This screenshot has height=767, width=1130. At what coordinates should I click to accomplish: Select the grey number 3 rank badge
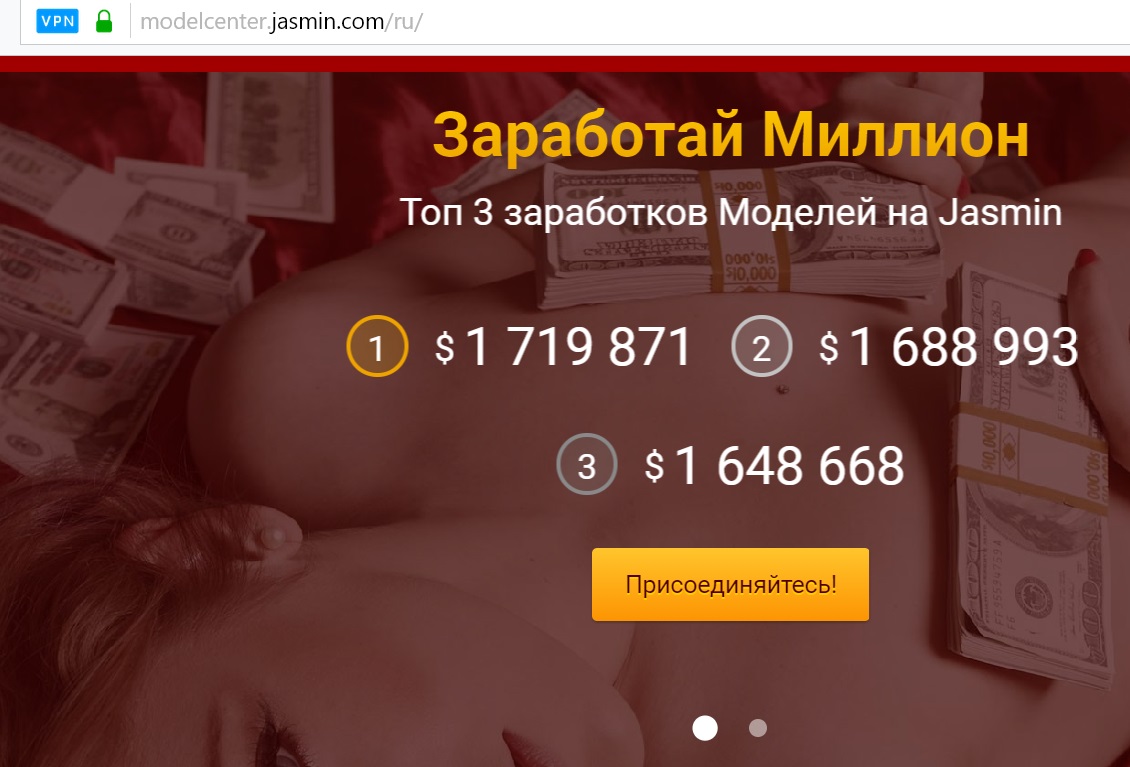[587, 464]
